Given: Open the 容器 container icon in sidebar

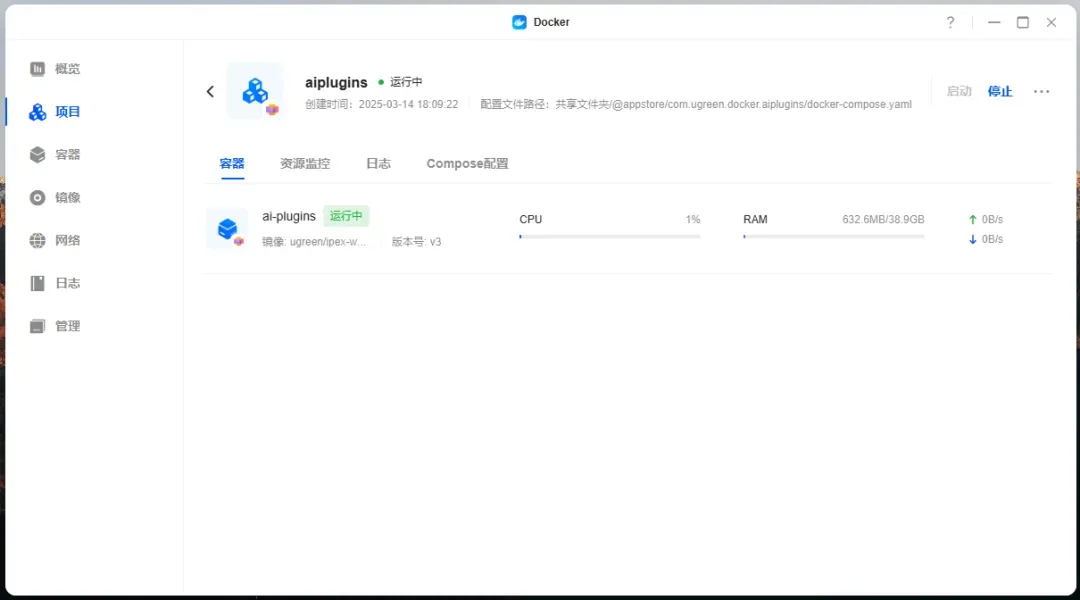Looking at the screenshot, I should pos(37,154).
